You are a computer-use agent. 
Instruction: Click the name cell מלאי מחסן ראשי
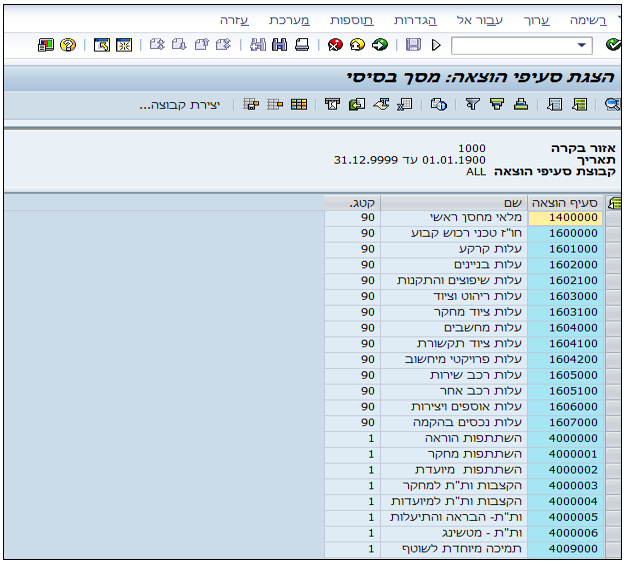[x=454, y=218]
